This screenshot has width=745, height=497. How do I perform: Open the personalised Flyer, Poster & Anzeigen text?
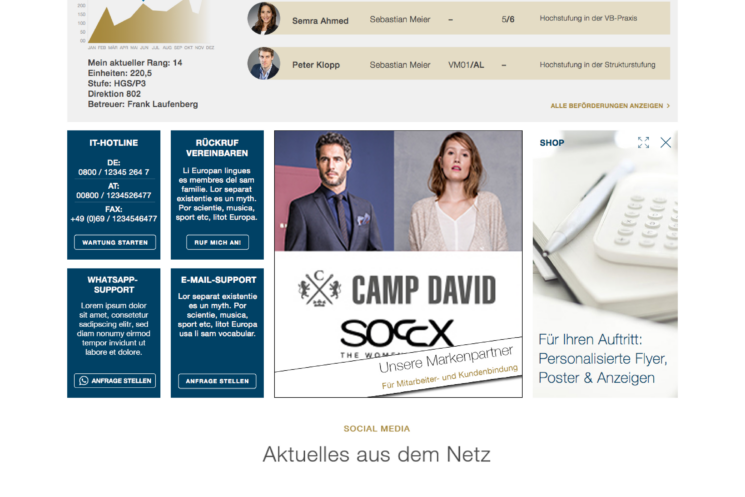(x=603, y=359)
